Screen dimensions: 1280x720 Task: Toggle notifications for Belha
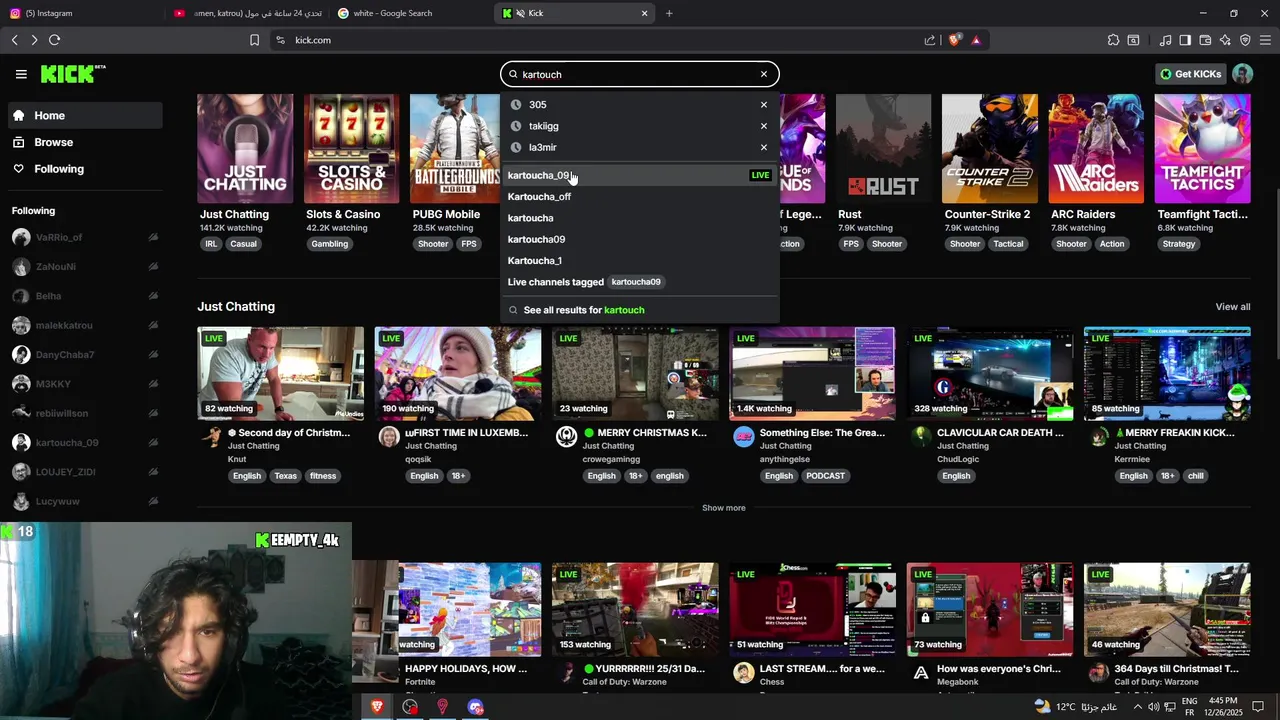153,296
